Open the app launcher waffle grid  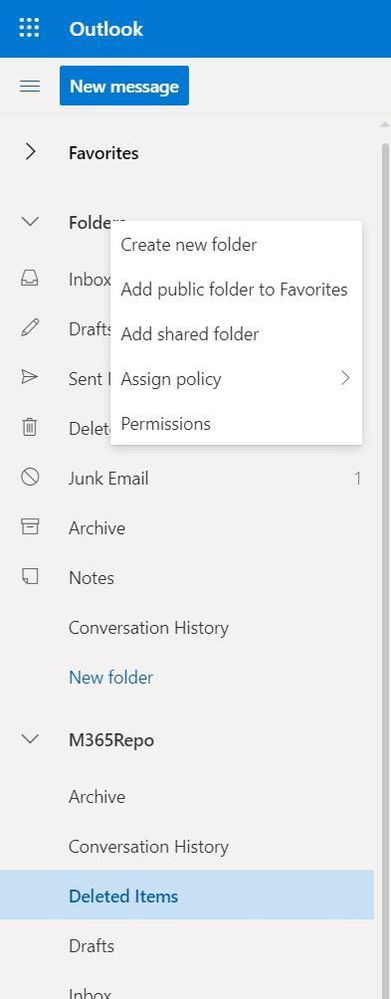29,28
